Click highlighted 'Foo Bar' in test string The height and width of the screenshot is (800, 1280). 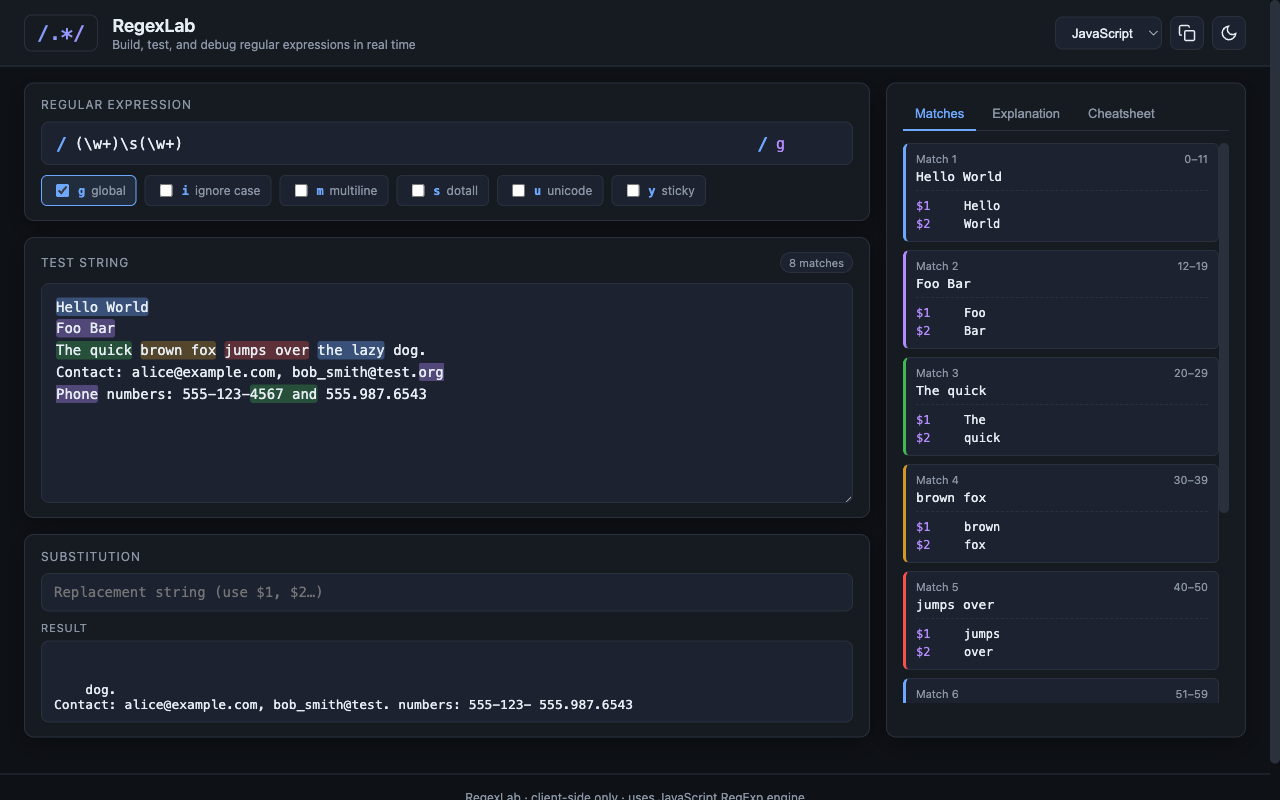point(86,328)
